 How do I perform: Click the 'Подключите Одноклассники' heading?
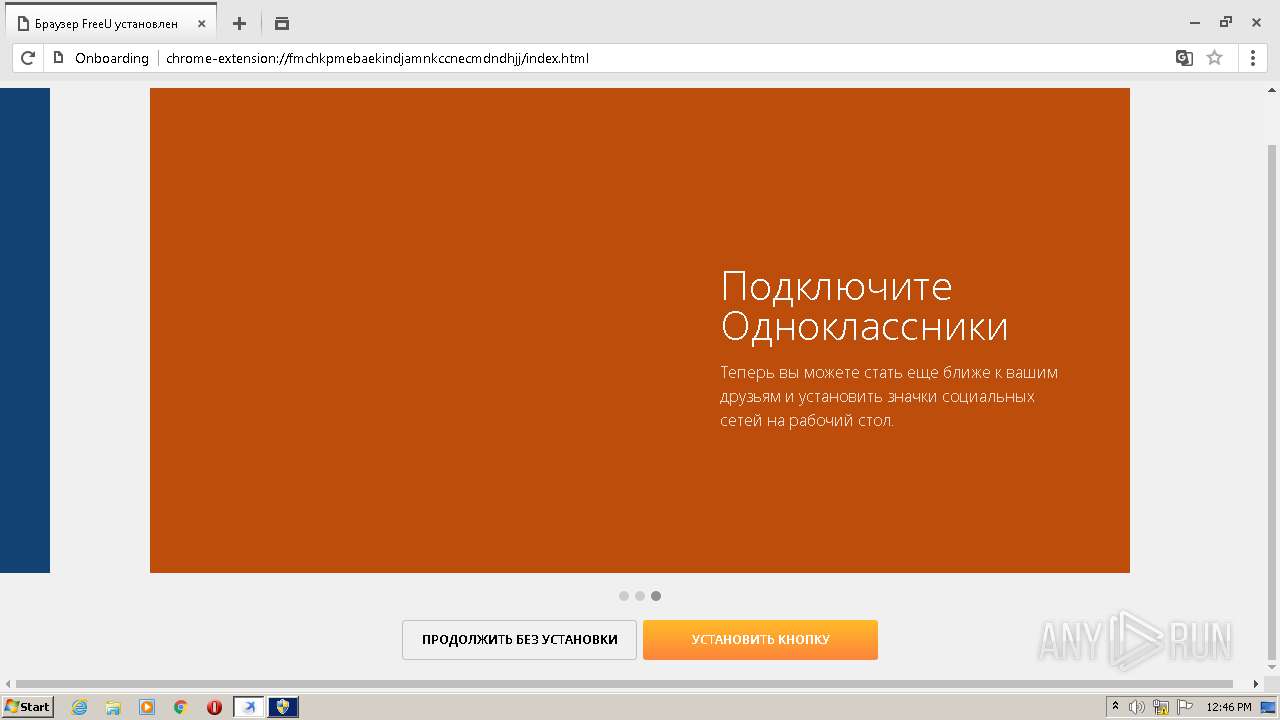click(x=864, y=307)
